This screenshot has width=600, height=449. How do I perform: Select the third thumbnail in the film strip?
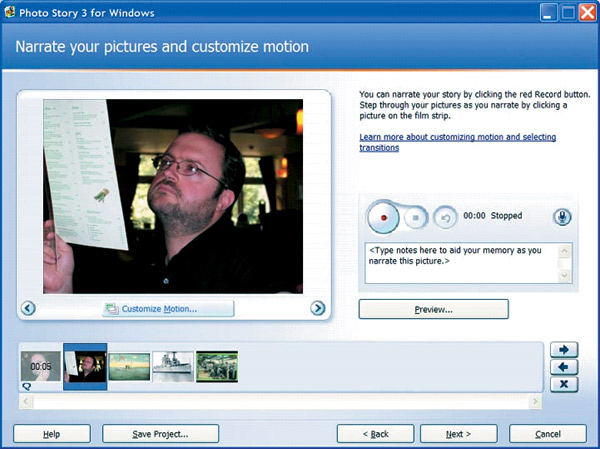[x=129, y=366]
